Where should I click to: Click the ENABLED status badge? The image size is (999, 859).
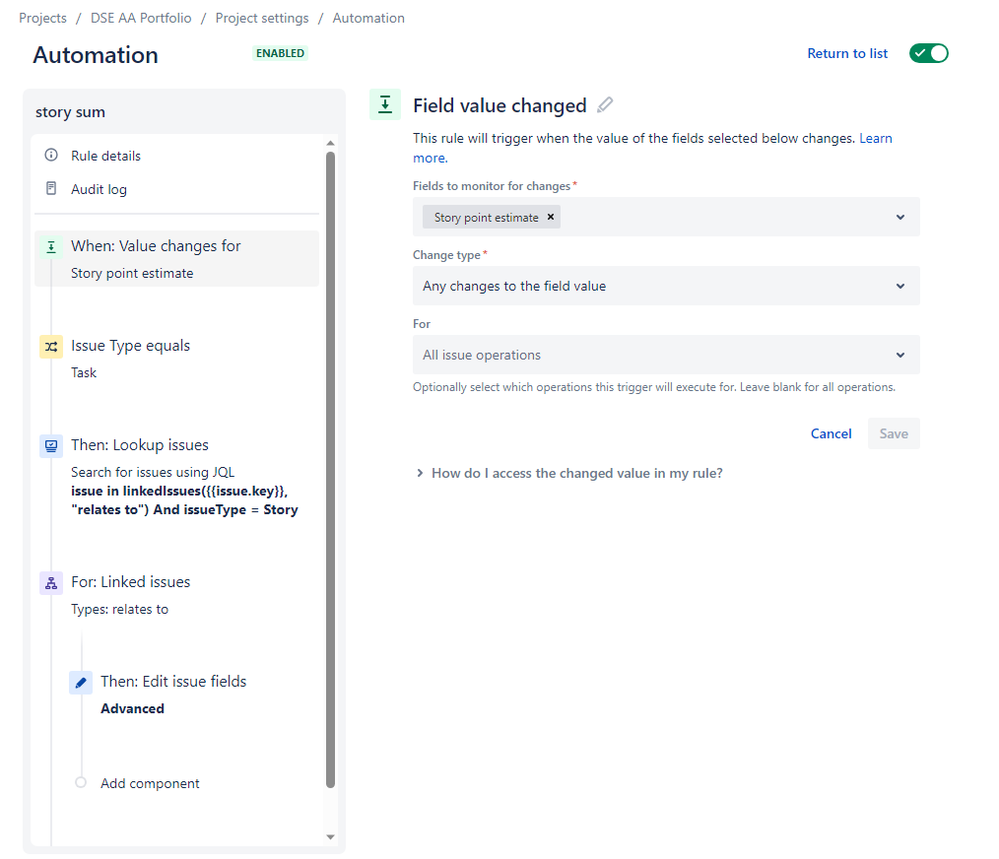click(280, 54)
